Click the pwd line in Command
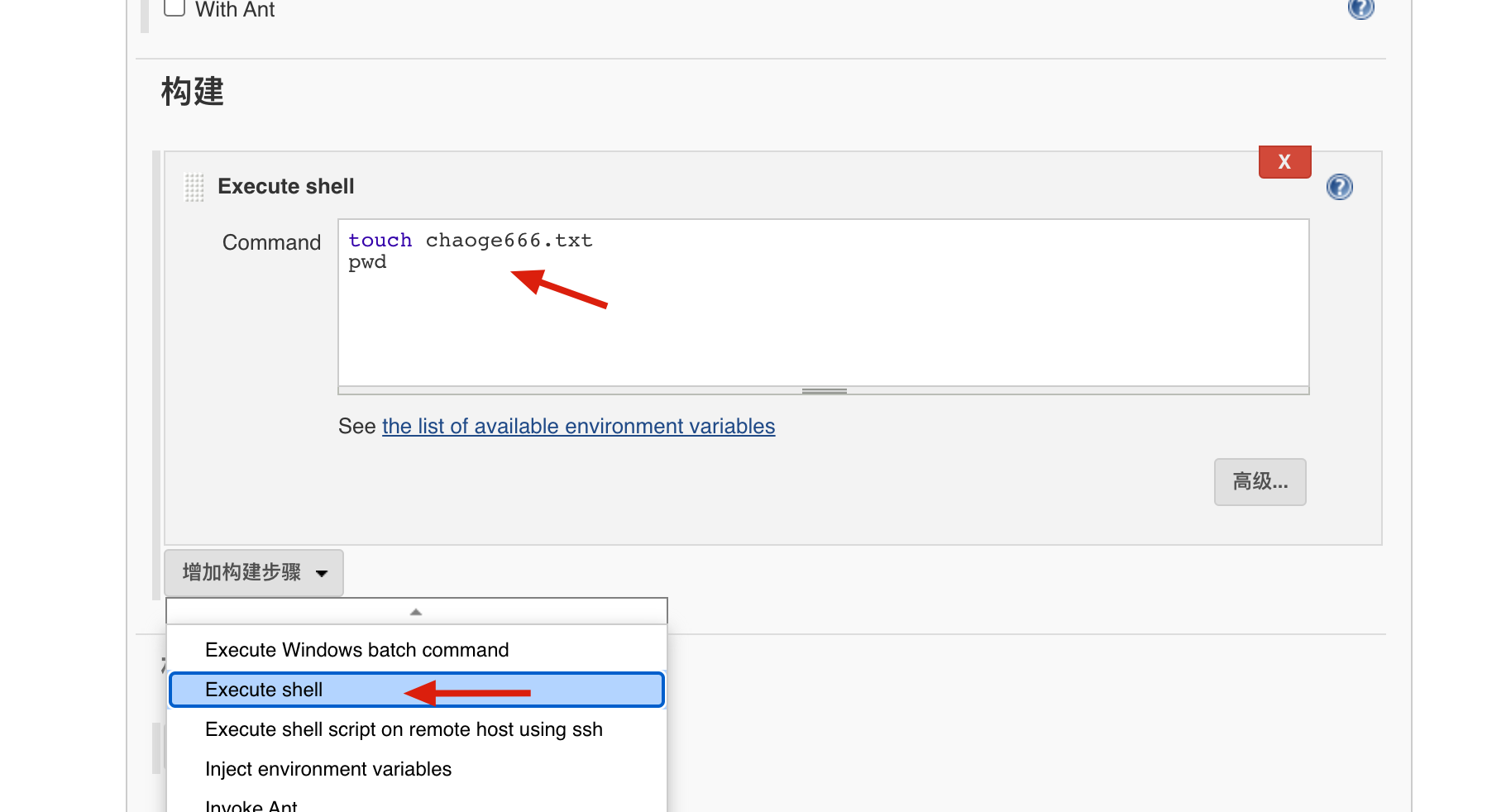This screenshot has width=1487, height=812. click(x=367, y=262)
